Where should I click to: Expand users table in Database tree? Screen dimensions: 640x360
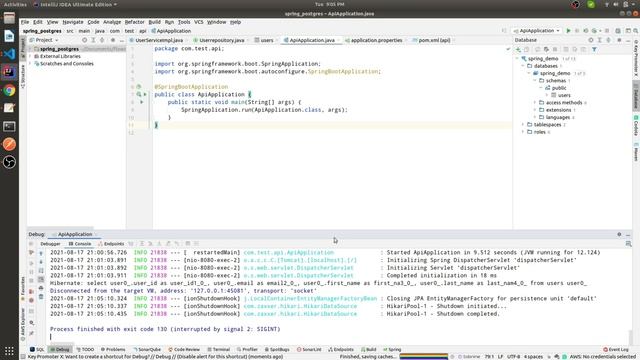pyautogui.click(x=547, y=95)
